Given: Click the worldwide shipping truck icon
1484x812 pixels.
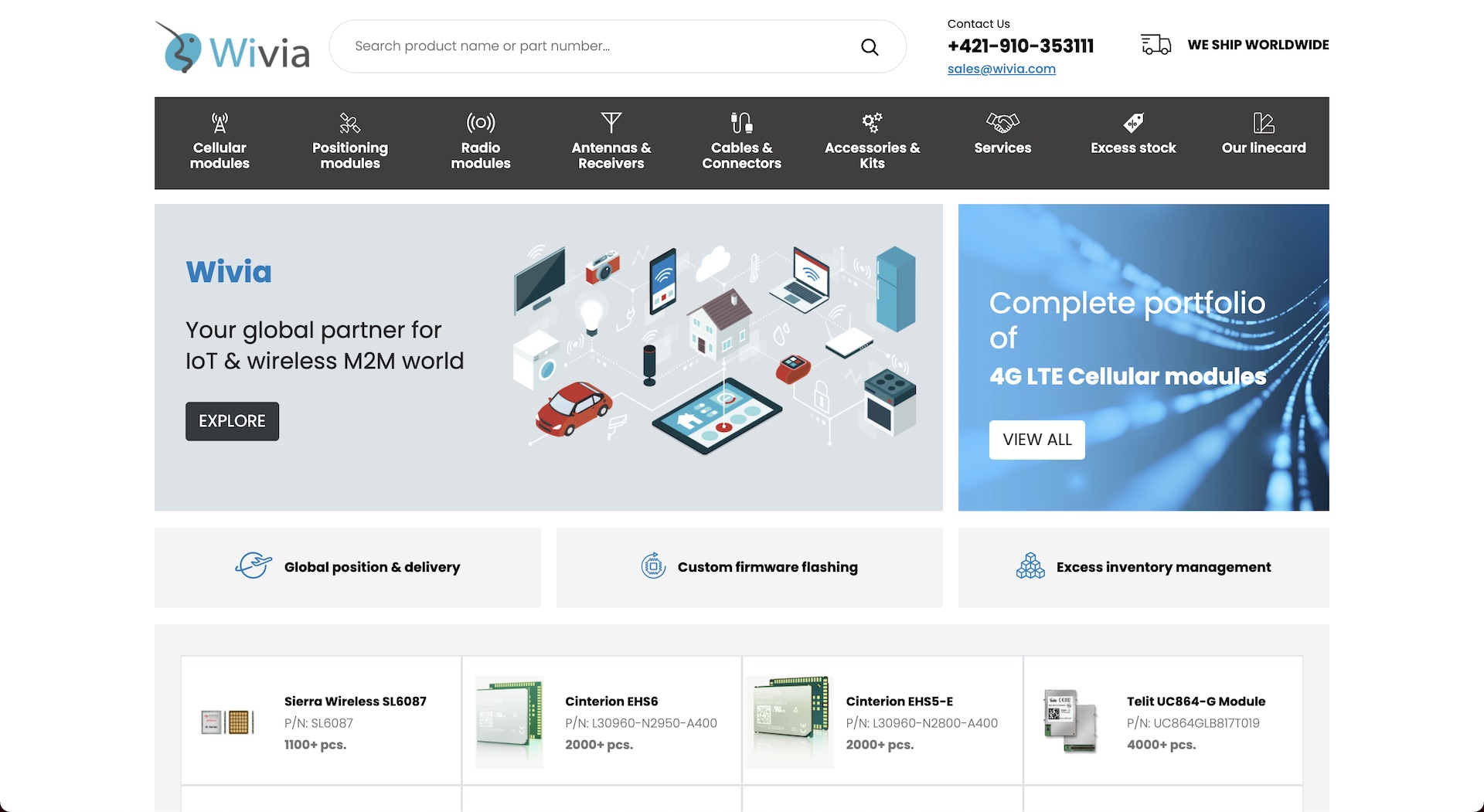Looking at the screenshot, I should (1156, 45).
